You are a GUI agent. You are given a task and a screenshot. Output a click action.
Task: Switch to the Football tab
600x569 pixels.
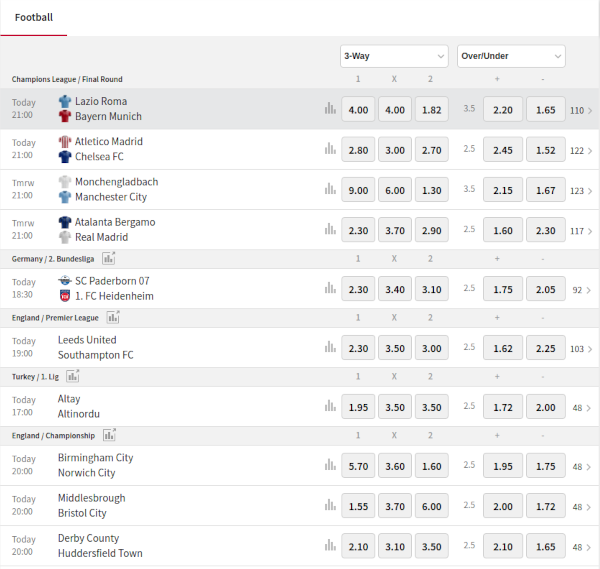34,18
